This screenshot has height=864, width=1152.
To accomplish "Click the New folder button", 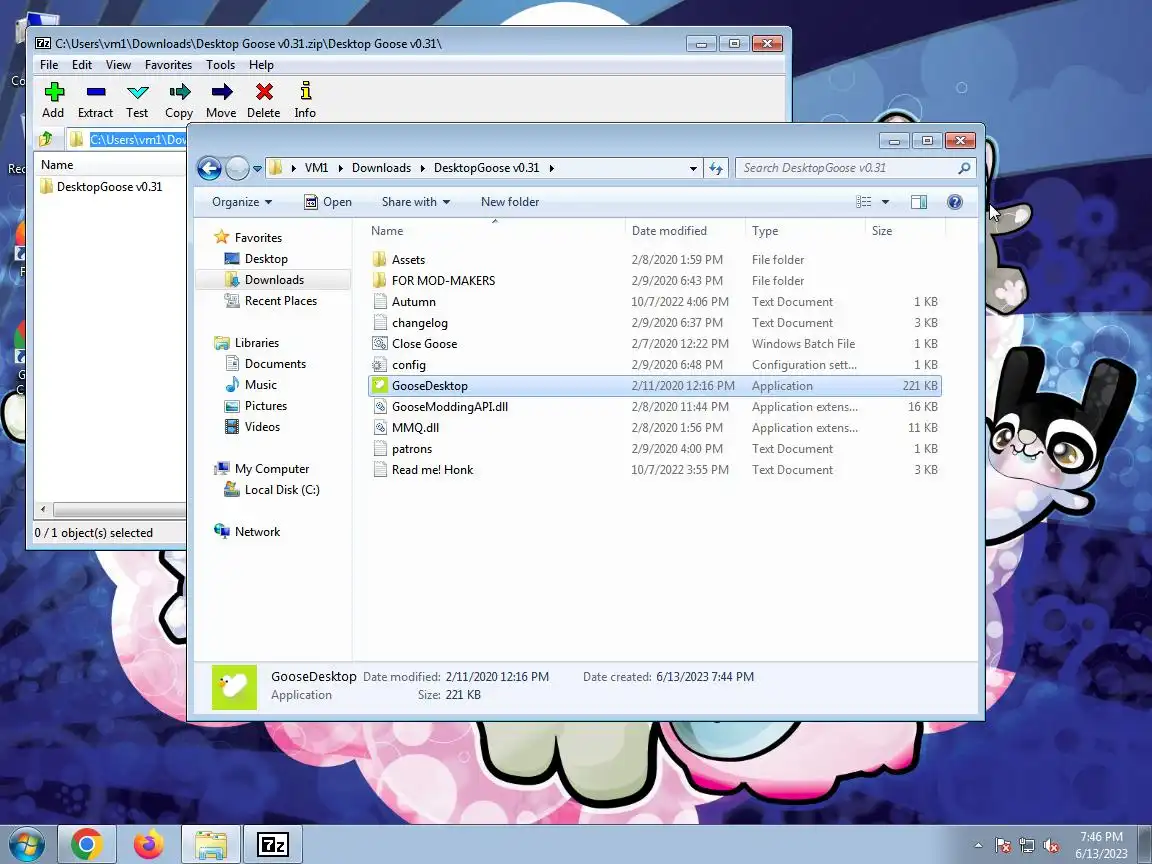I will [x=510, y=202].
